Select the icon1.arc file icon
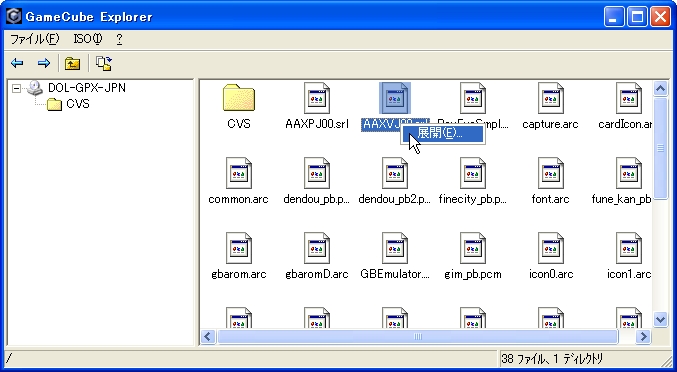 (x=629, y=248)
